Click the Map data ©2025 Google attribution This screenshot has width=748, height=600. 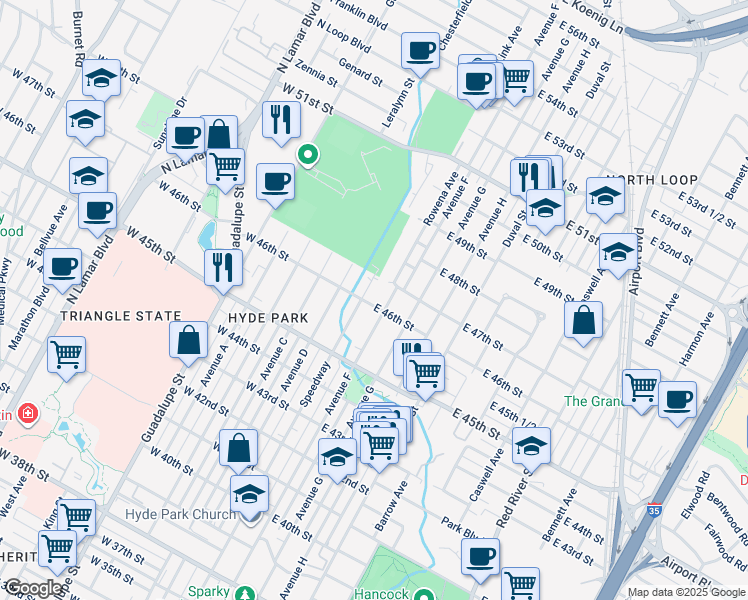coord(685,592)
